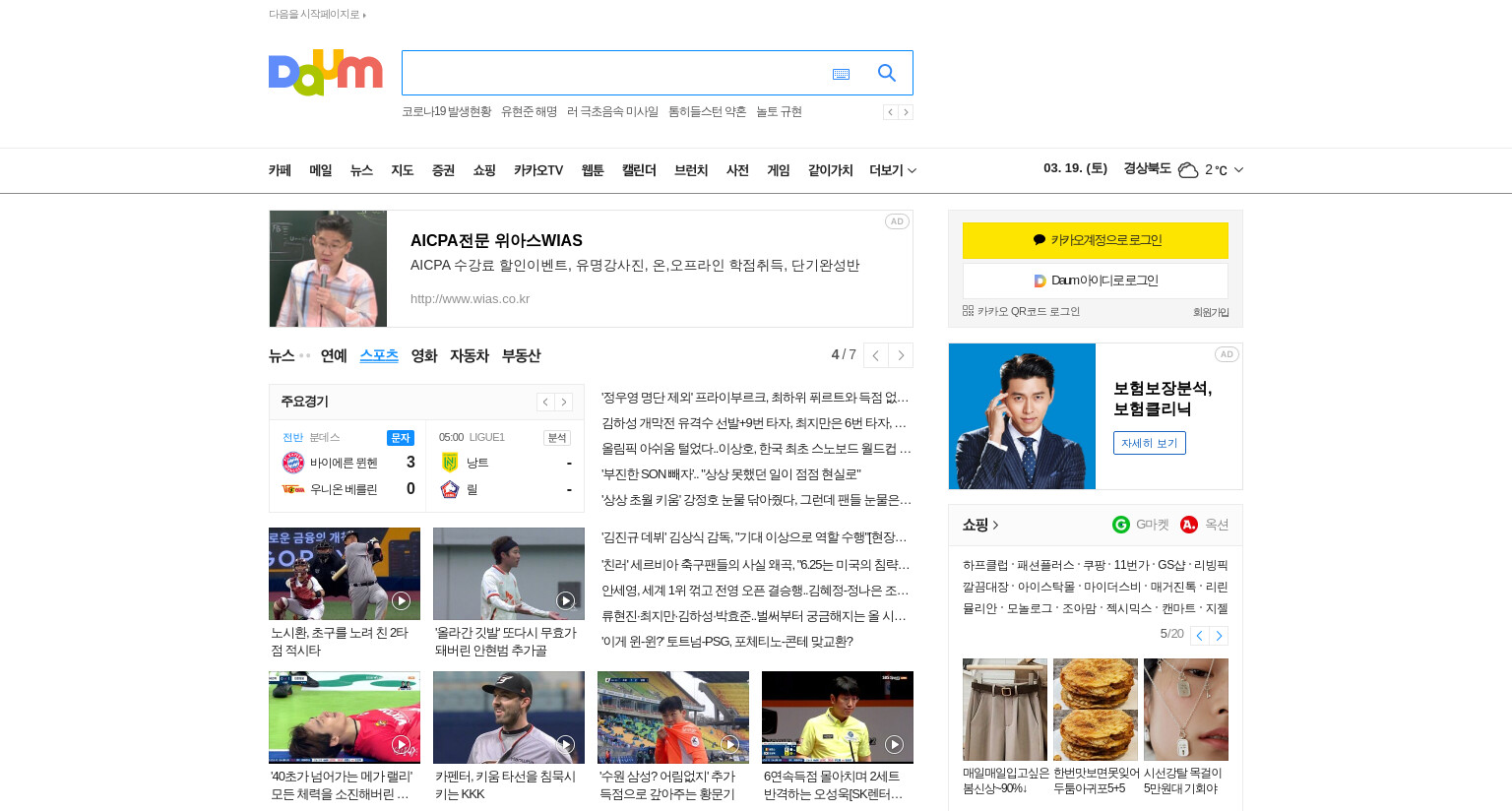
Task: Expand the weather region dropdown arrow
Action: [1238, 170]
